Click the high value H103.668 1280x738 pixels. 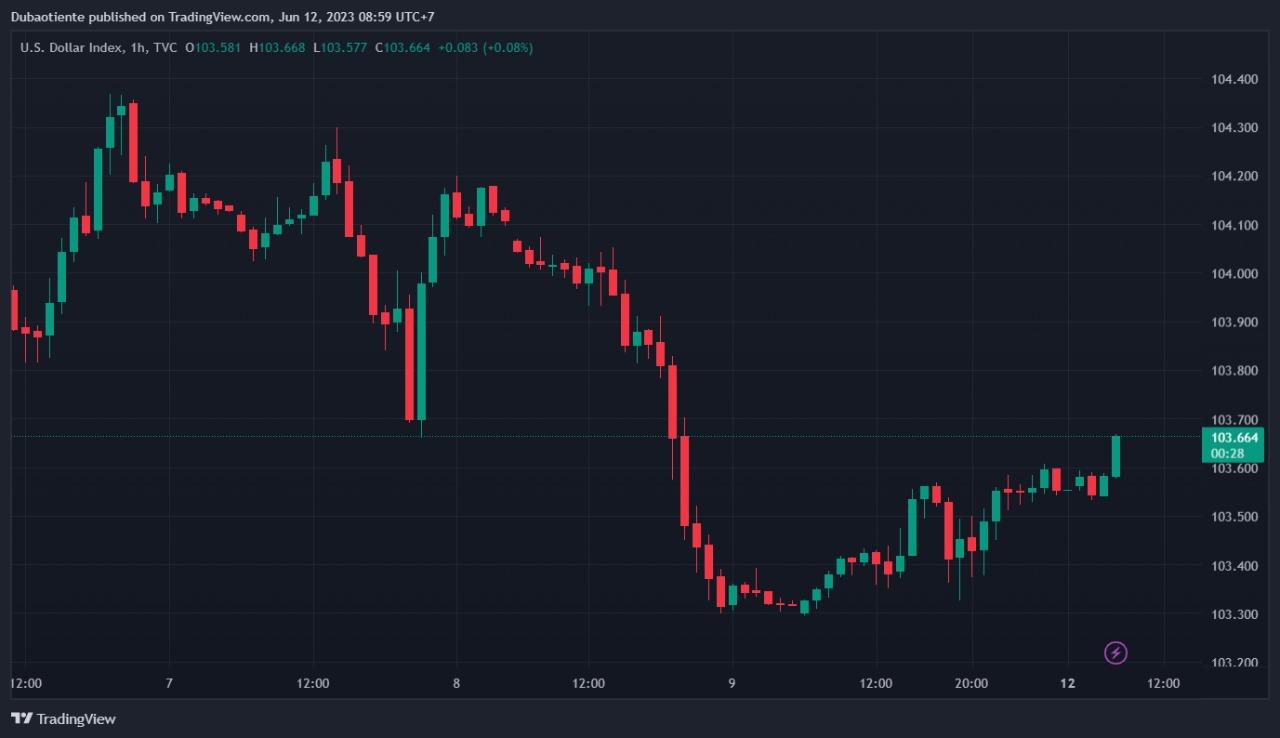(277, 47)
